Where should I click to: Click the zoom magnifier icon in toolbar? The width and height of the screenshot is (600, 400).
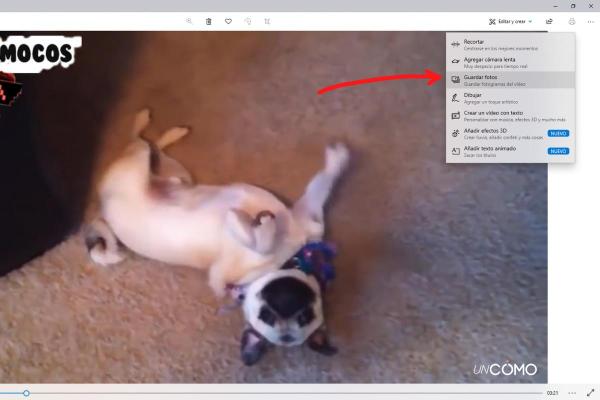pyautogui.click(x=189, y=21)
